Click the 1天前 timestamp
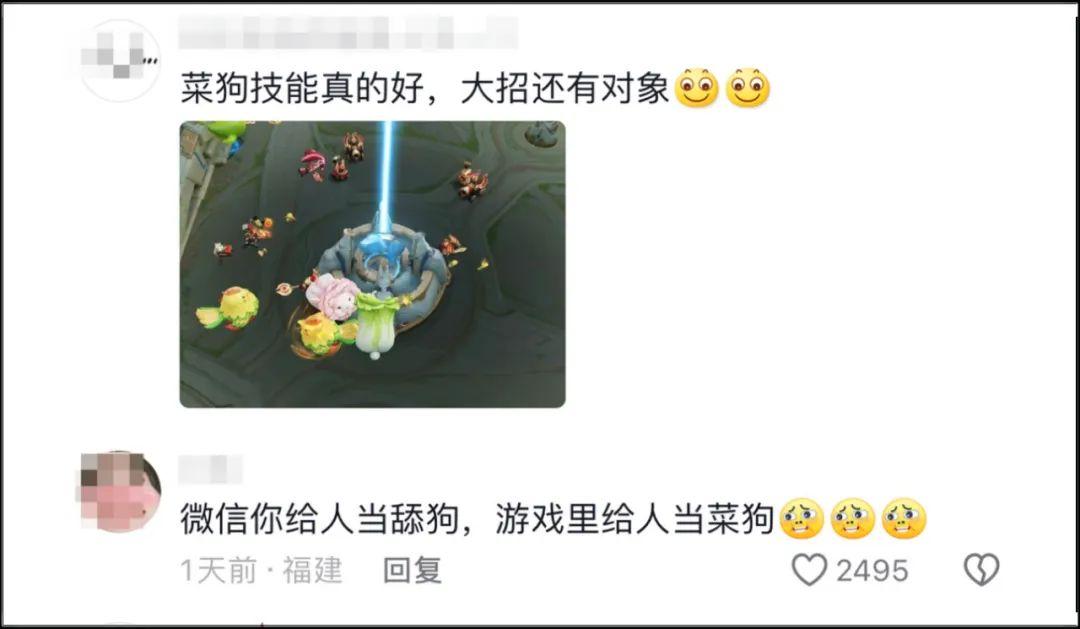Viewport: 1080px width, 629px height. (218, 570)
